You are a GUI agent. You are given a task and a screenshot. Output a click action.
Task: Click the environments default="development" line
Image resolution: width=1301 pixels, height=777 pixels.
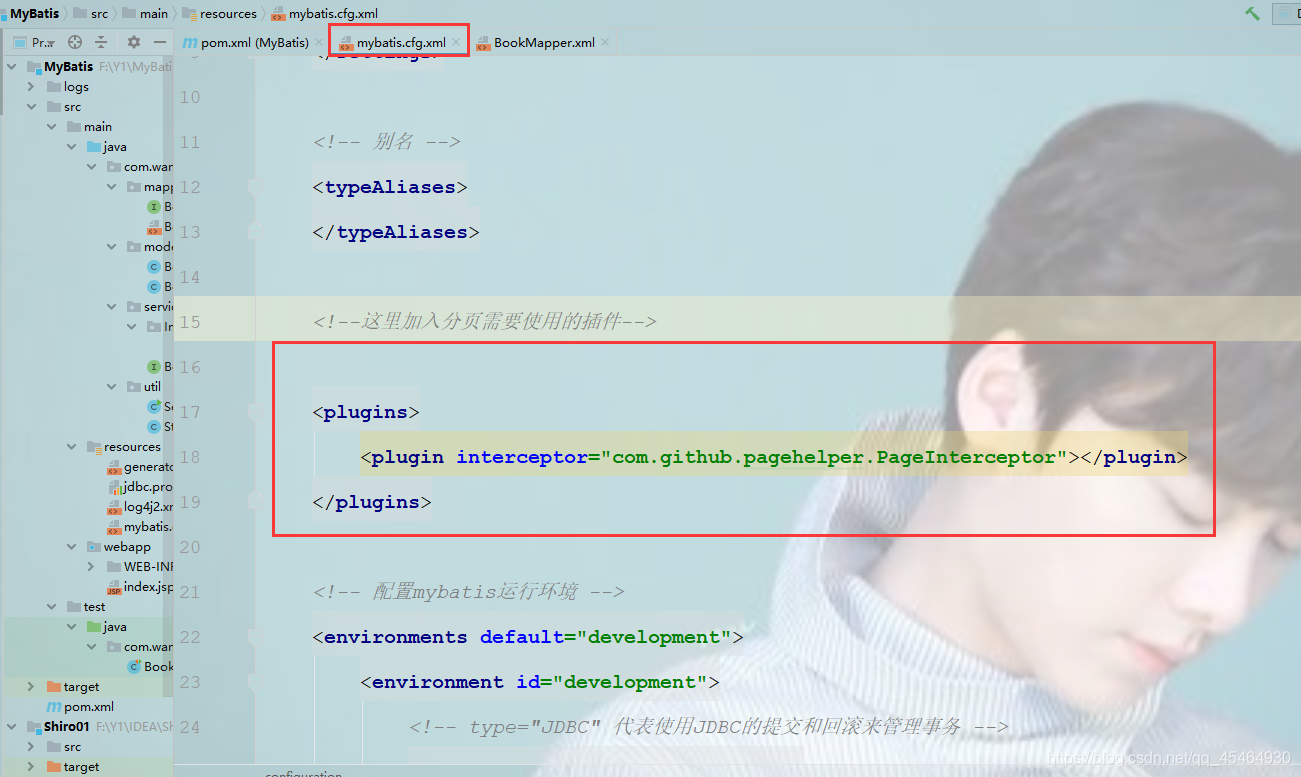tap(528, 637)
